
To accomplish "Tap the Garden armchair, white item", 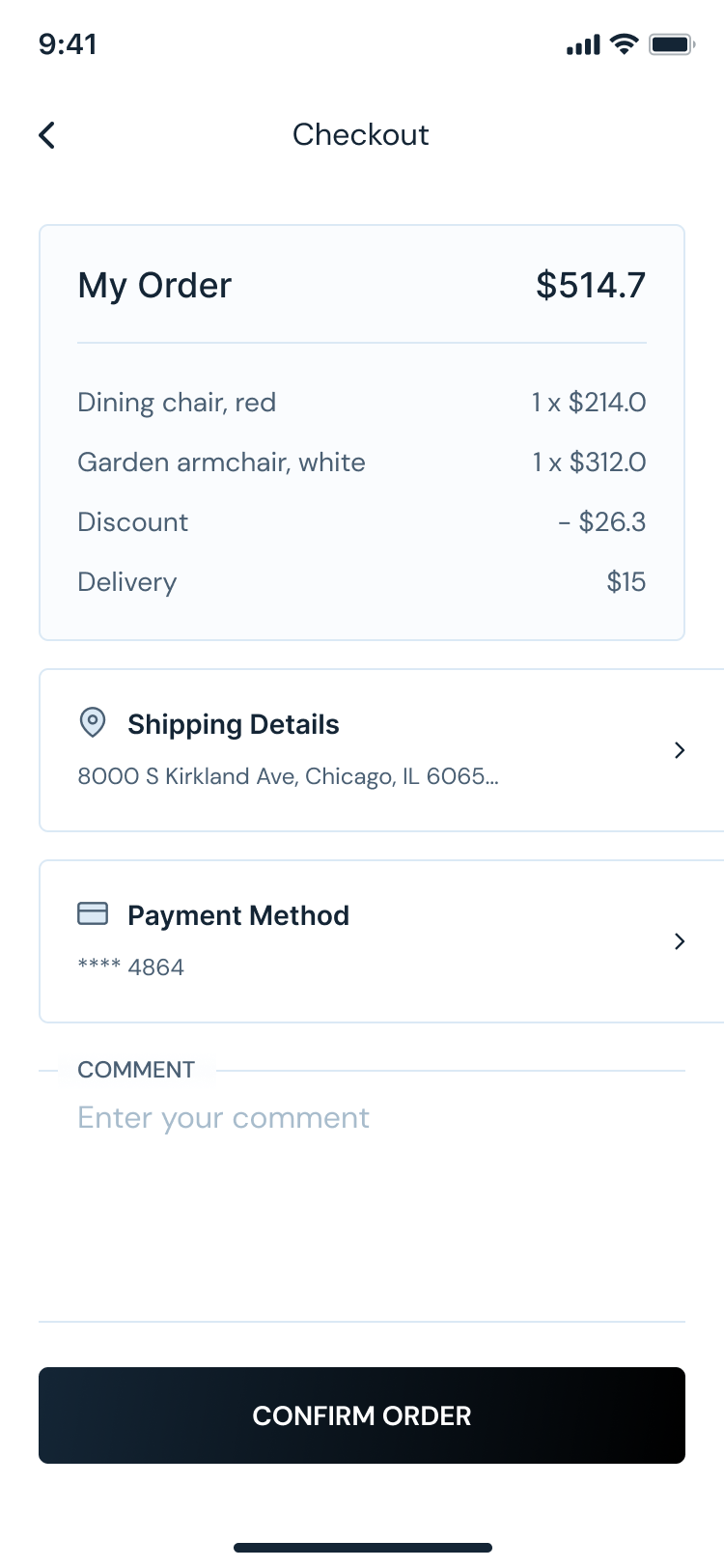I will pos(221,462).
